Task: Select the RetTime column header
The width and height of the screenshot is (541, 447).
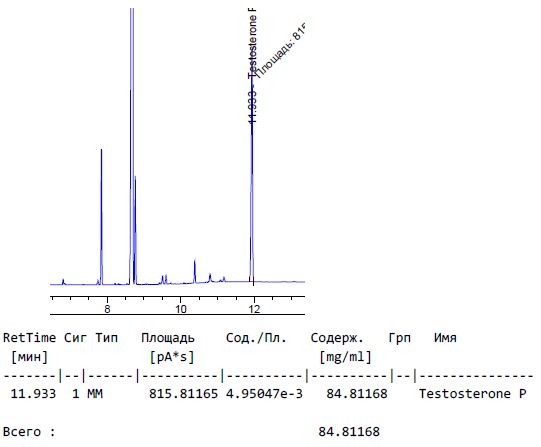Action: [x=29, y=338]
